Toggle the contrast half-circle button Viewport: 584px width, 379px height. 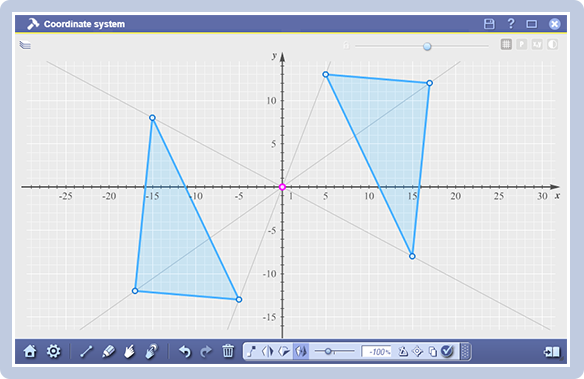click(552, 44)
